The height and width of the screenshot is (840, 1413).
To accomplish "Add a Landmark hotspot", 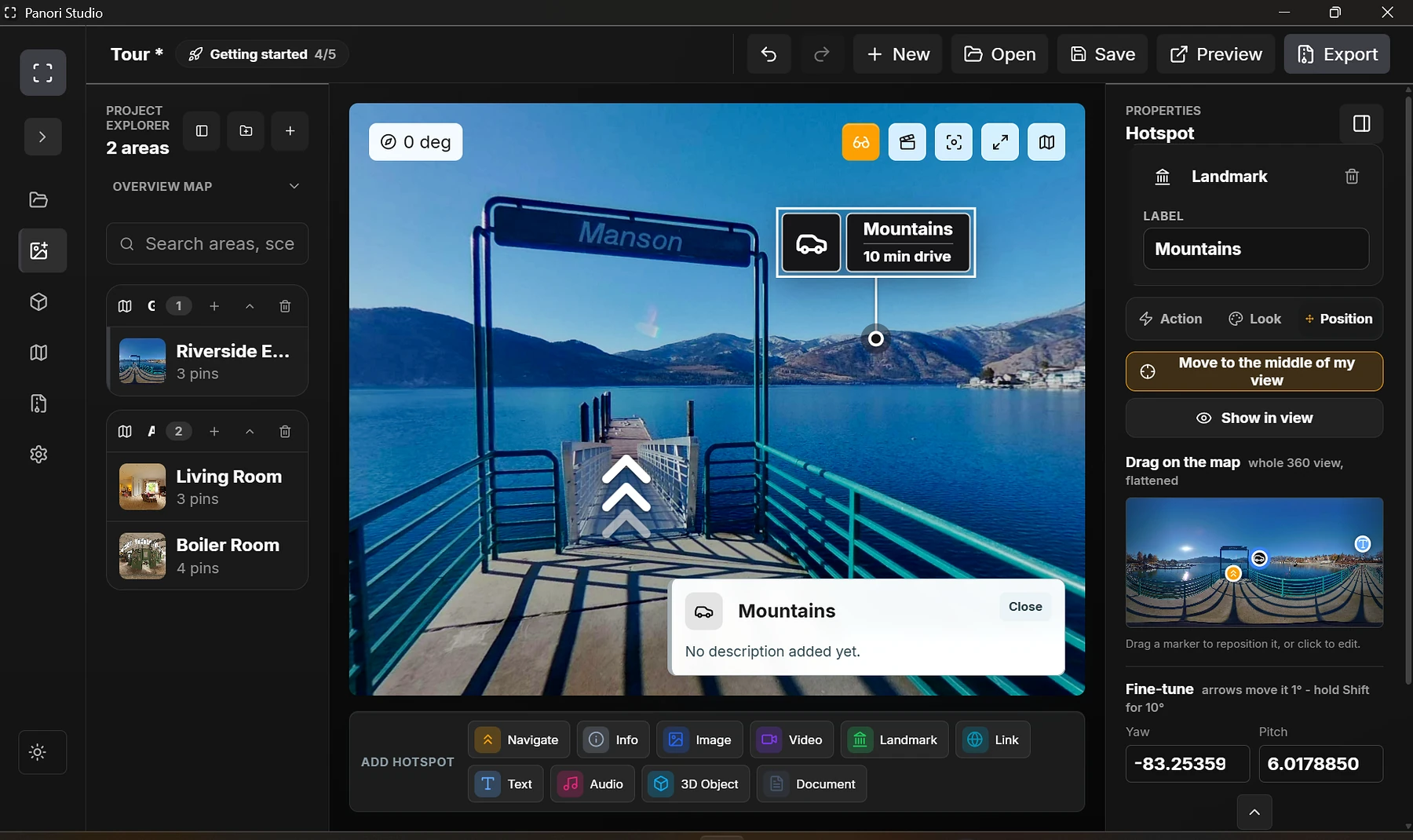I will click(x=894, y=740).
